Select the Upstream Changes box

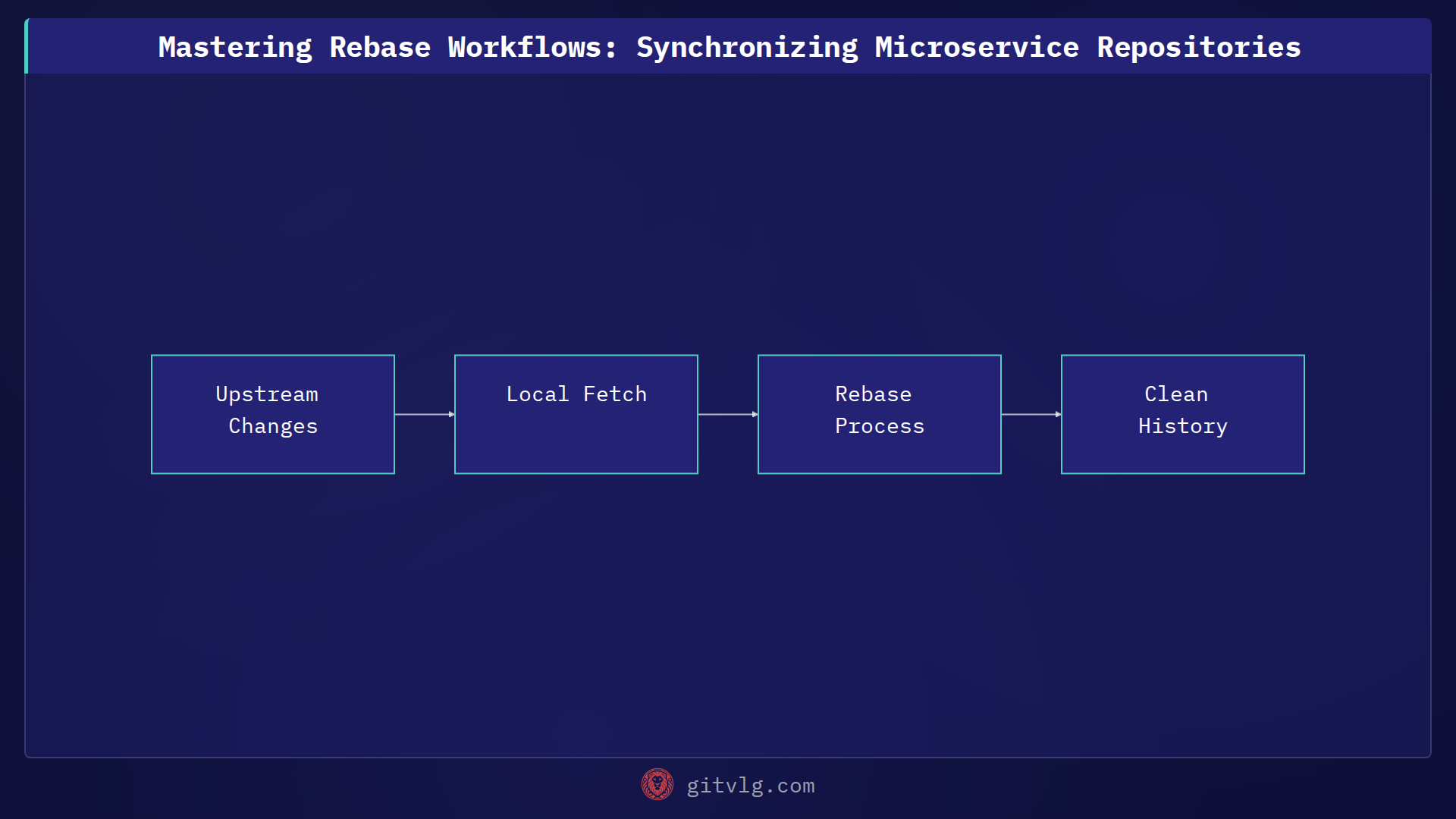point(273,414)
